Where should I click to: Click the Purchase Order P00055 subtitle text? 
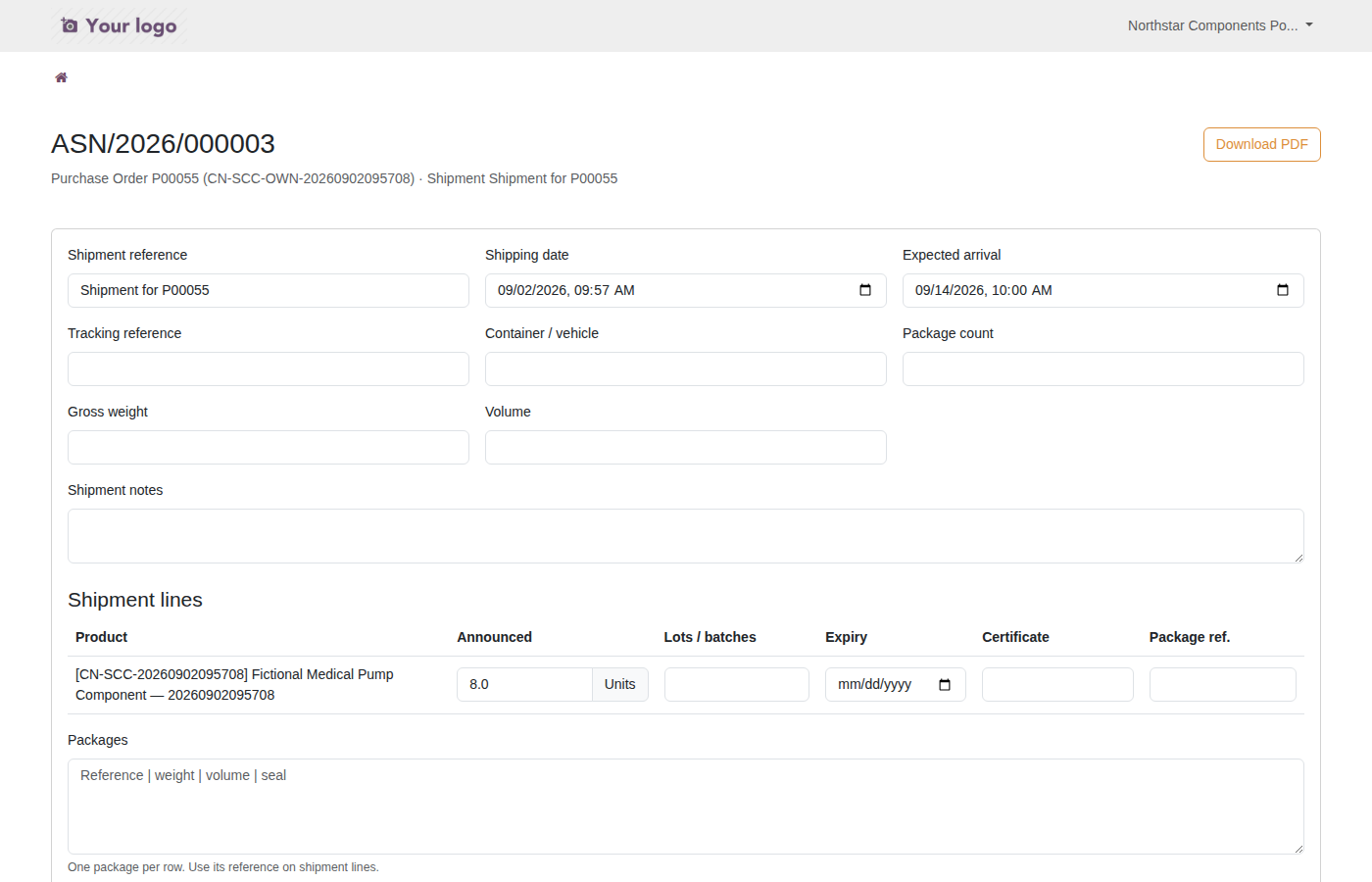334,178
